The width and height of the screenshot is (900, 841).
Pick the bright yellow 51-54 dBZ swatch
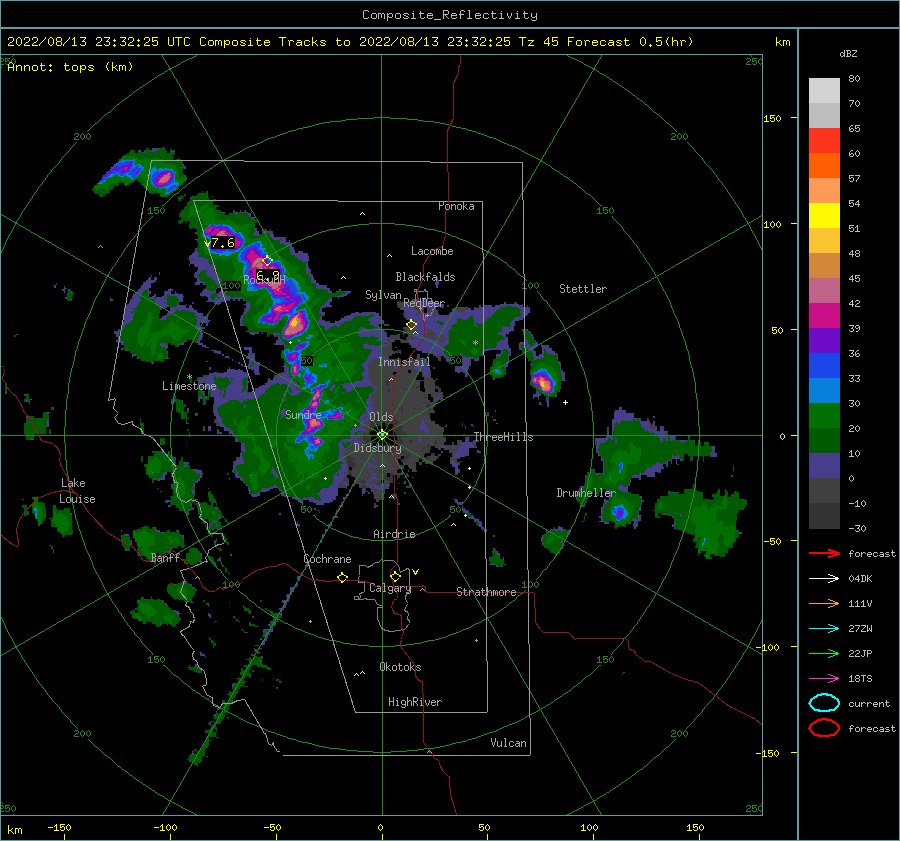pos(824,215)
